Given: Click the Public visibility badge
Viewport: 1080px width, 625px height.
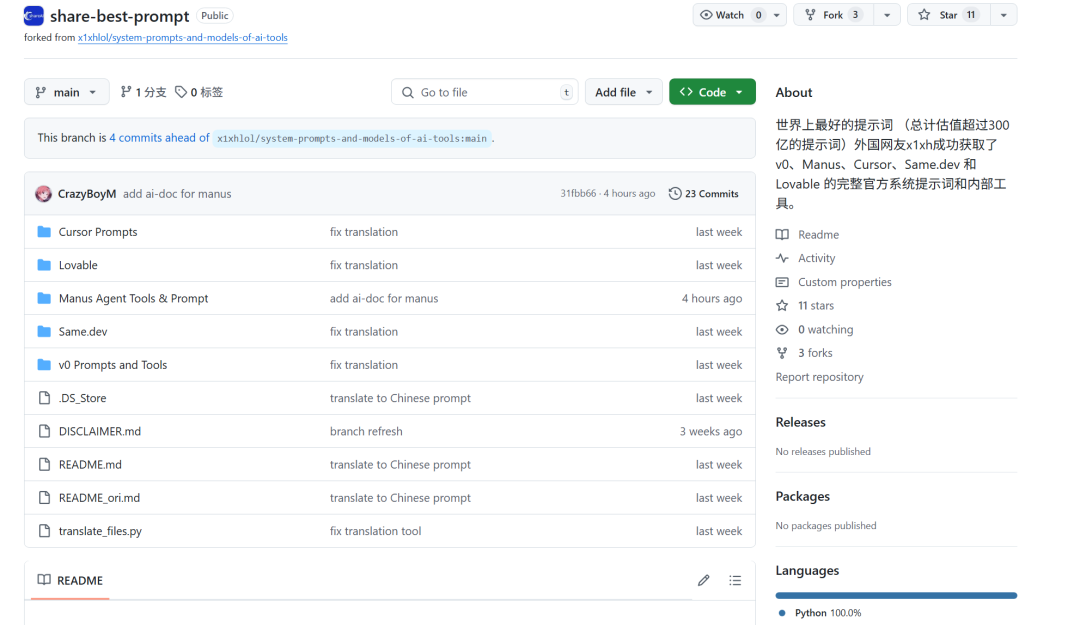Looking at the screenshot, I should pyautogui.click(x=215, y=15).
